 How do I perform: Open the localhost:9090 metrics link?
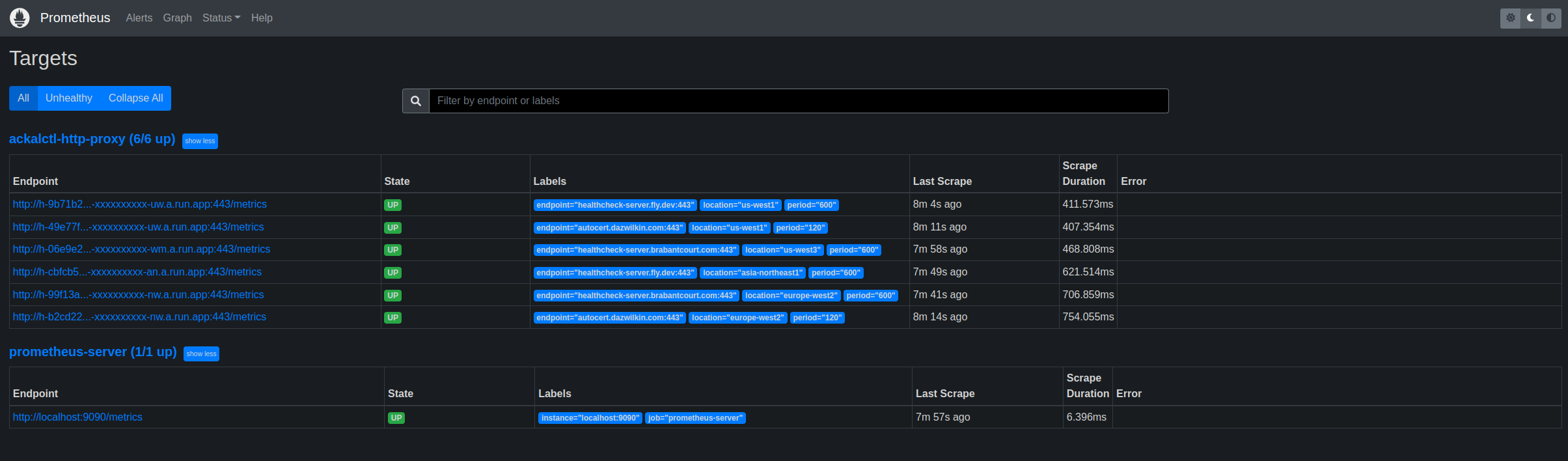[77, 417]
